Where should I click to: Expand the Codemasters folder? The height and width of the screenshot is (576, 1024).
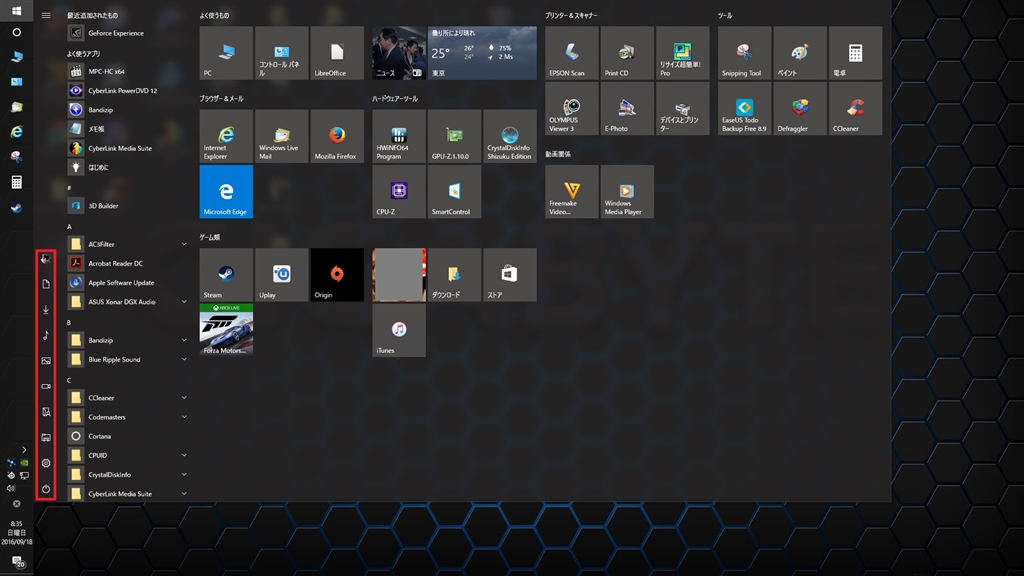coord(127,417)
